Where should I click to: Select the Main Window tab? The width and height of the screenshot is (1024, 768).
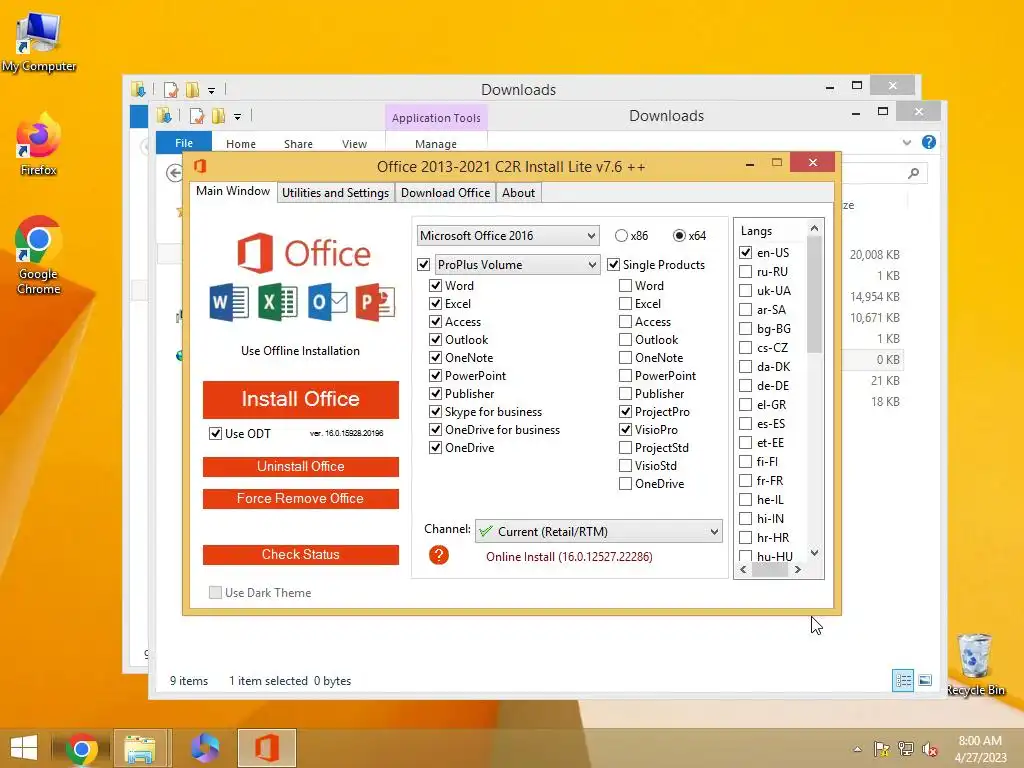[233, 191]
